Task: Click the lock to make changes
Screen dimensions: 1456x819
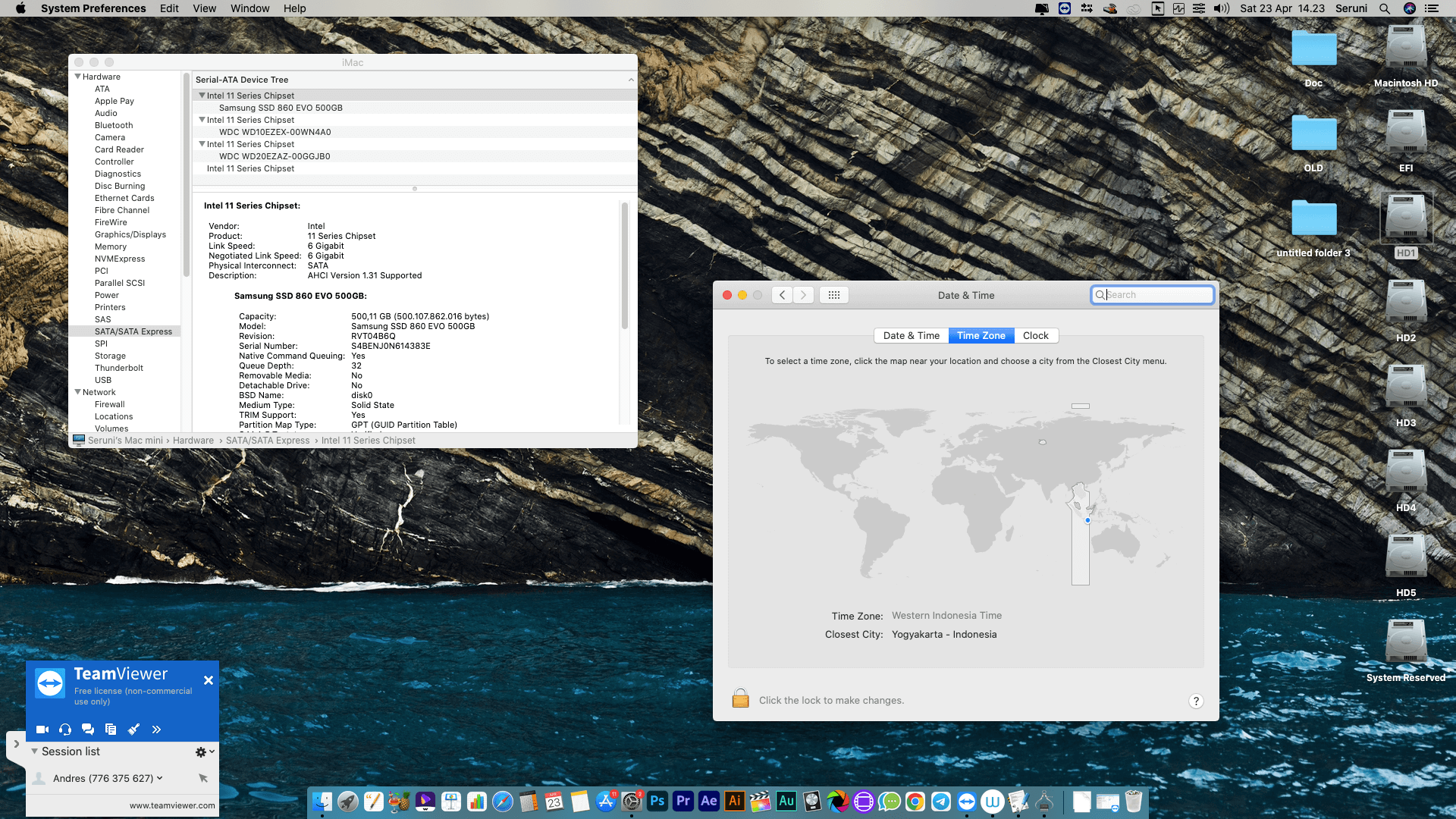Action: [x=740, y=698]
